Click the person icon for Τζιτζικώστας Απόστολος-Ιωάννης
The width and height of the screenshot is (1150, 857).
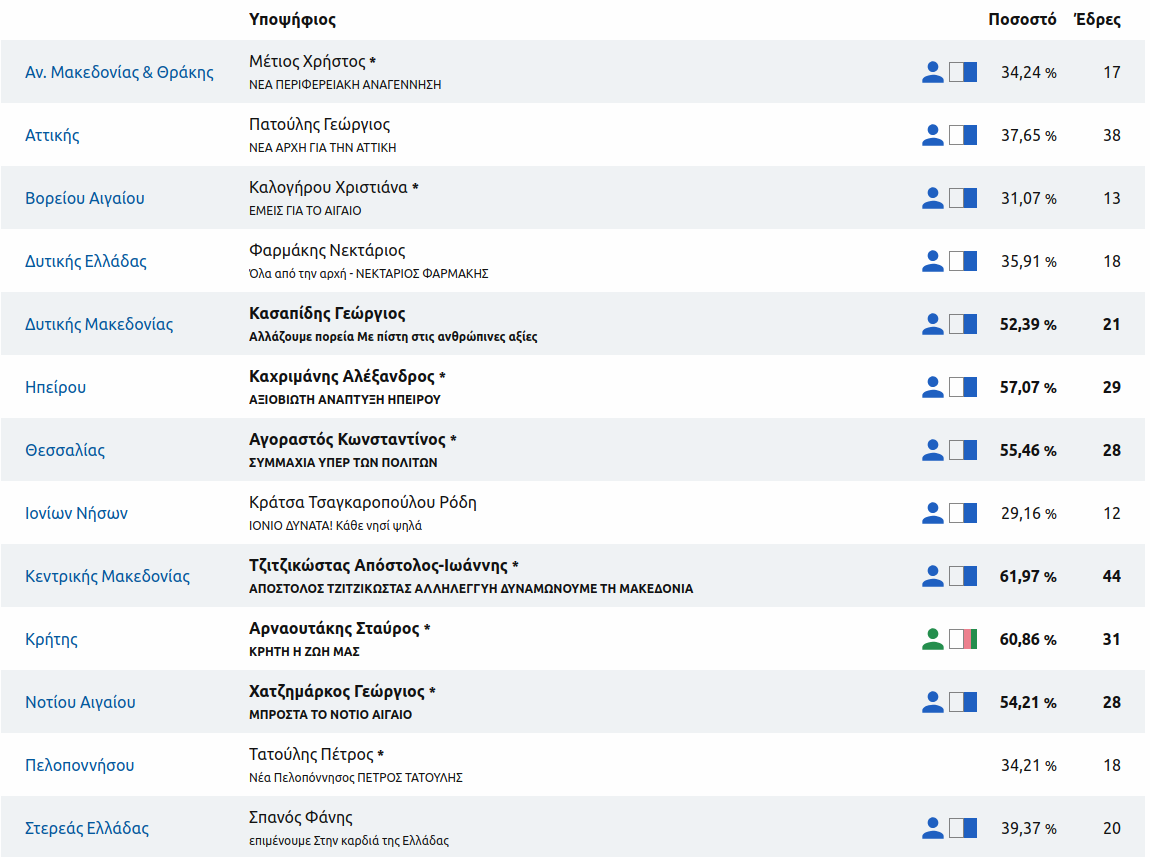[x=932, y=576]
